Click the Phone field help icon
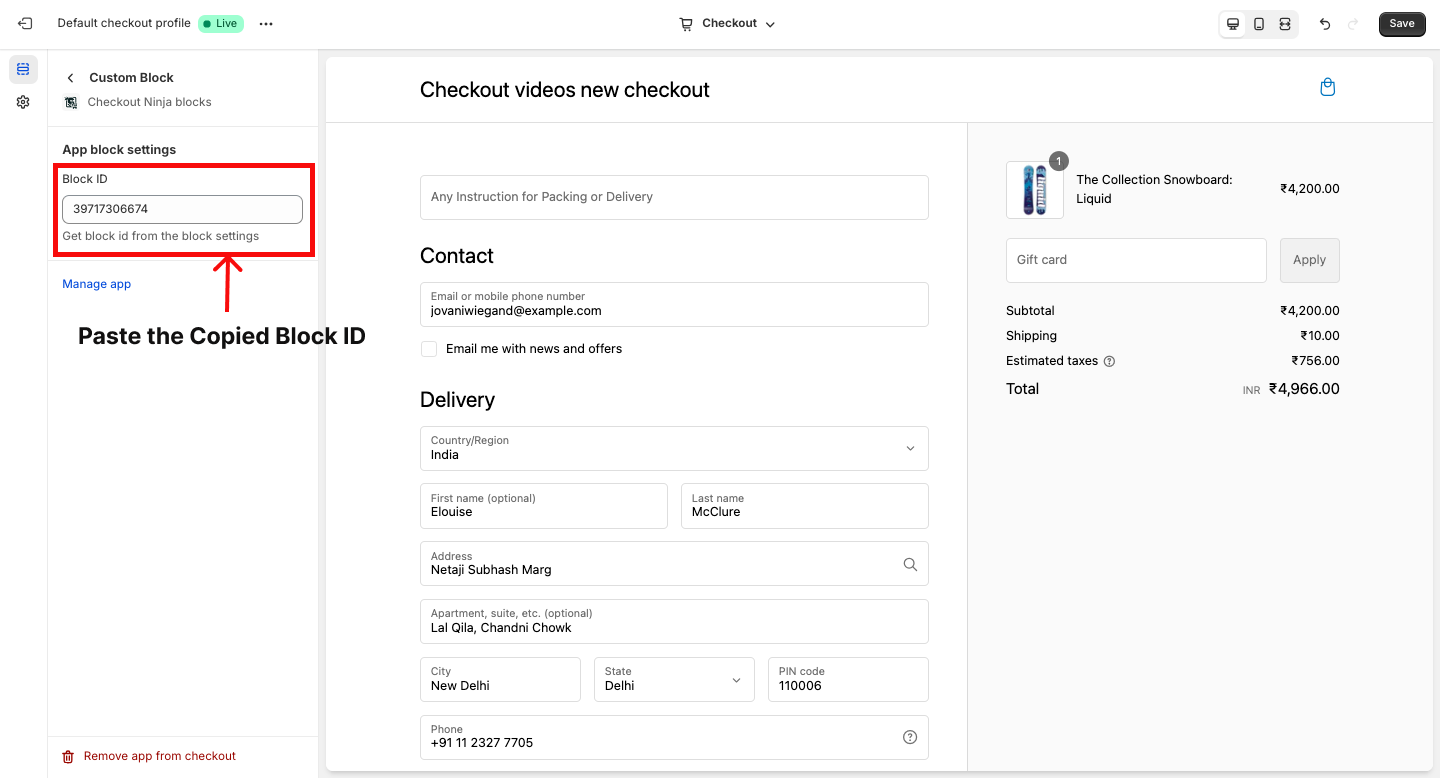The width and height of the screenshot is (1440, 778). tap(910, 737)
